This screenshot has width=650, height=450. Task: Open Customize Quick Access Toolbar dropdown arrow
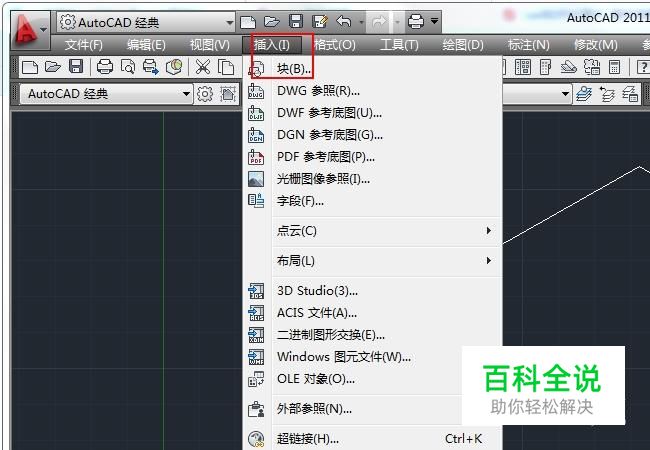click(x=434, y=20)
